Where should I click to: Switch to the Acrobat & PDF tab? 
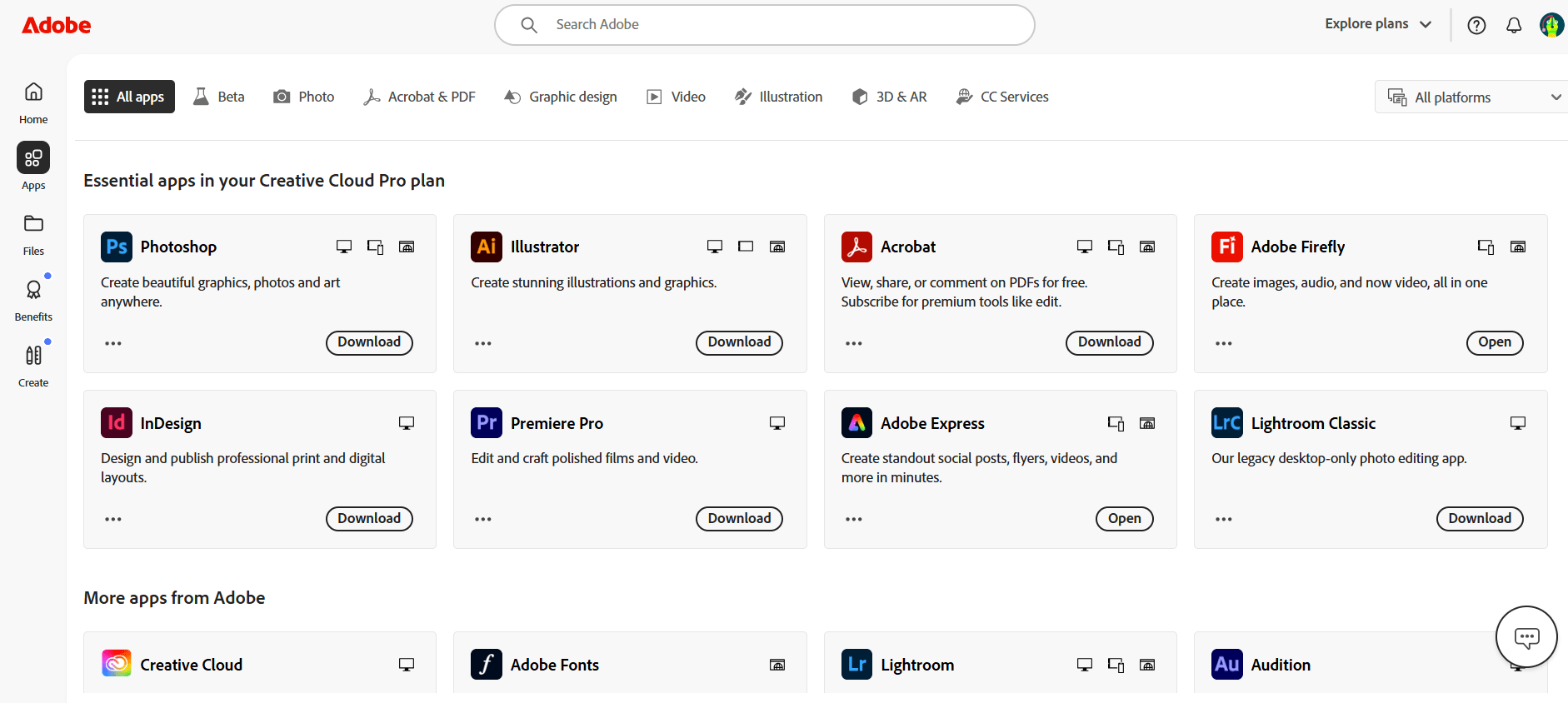click(419, 97)
